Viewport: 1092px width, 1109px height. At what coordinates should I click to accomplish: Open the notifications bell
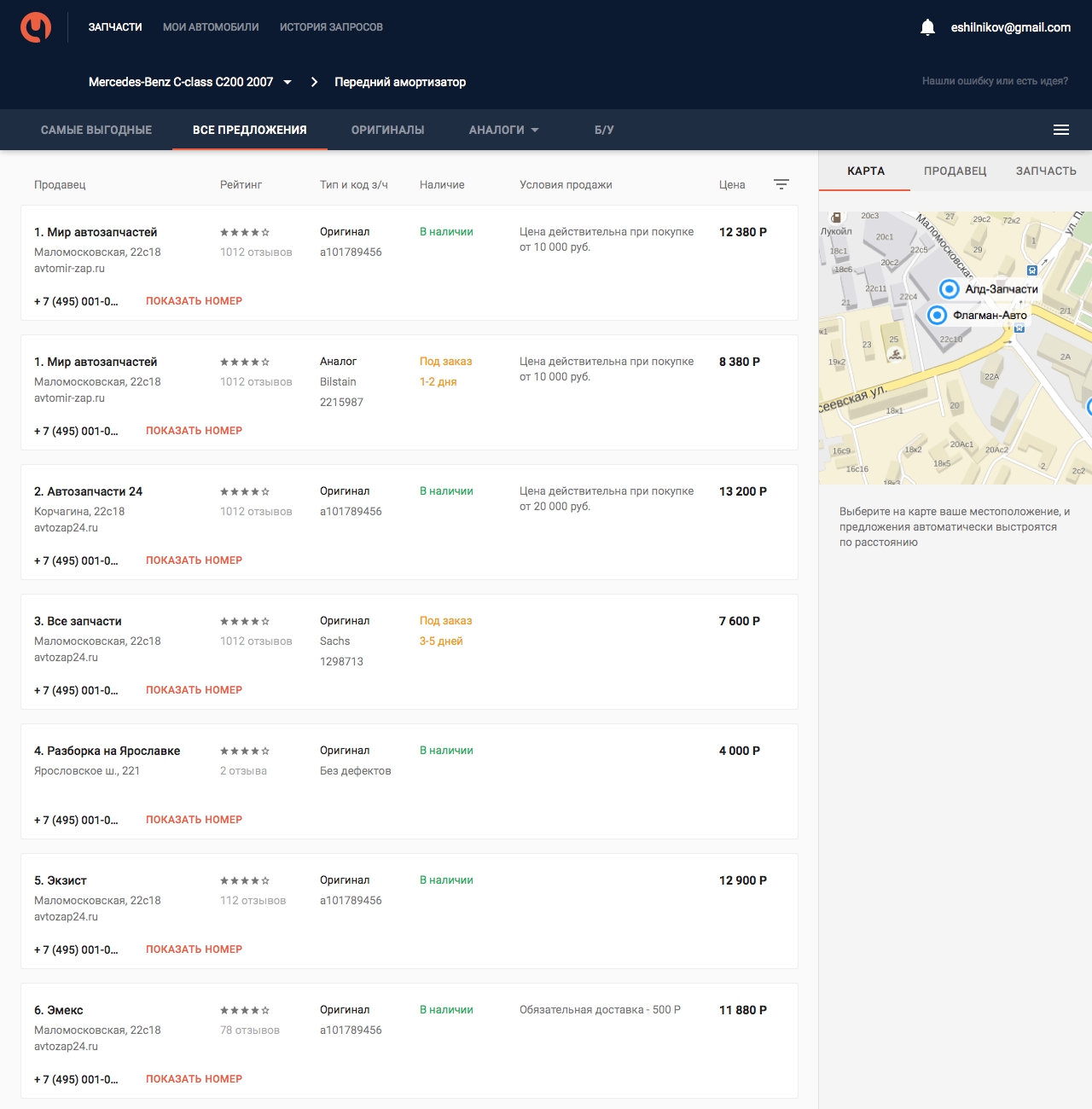[x=928, y=27]
